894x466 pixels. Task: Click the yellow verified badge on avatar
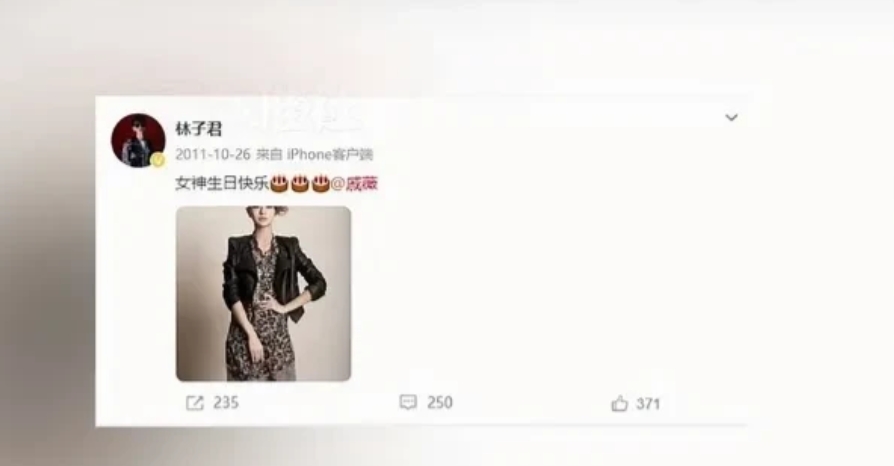coord(158,161)
